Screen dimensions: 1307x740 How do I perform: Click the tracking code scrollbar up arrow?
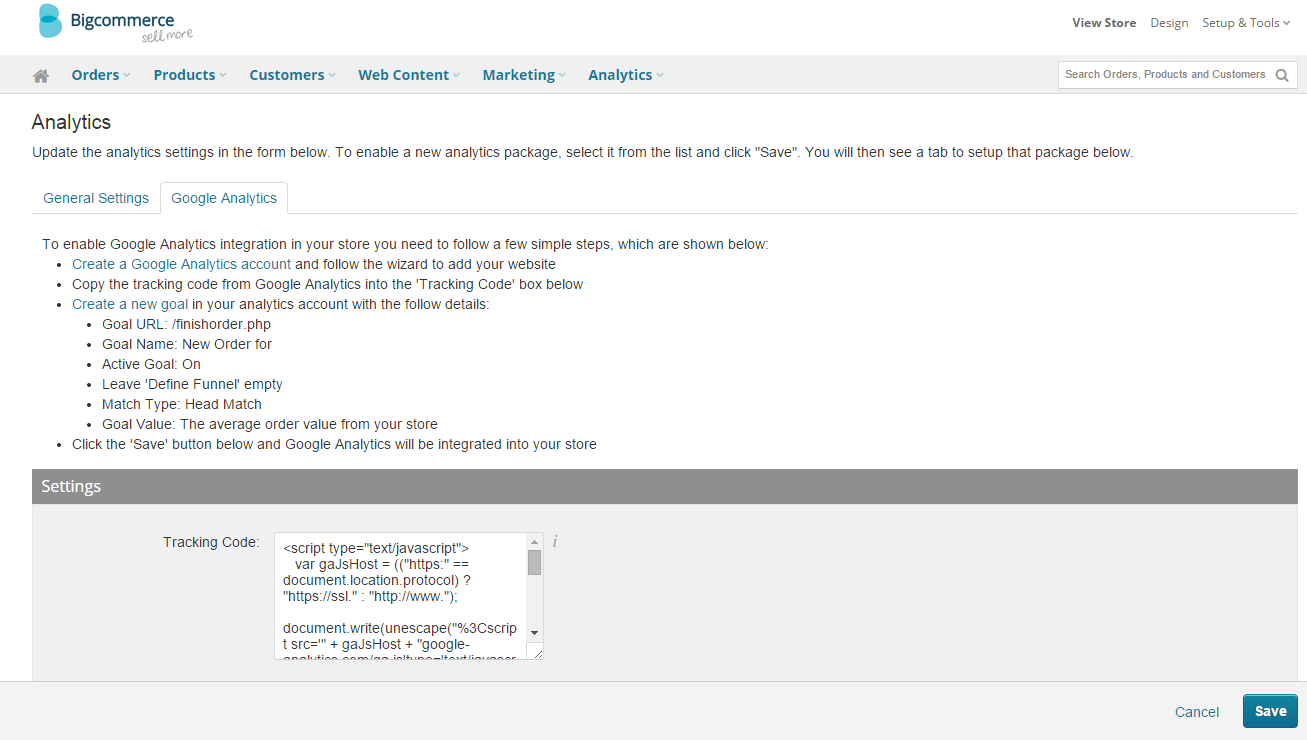tap(534, 541)
